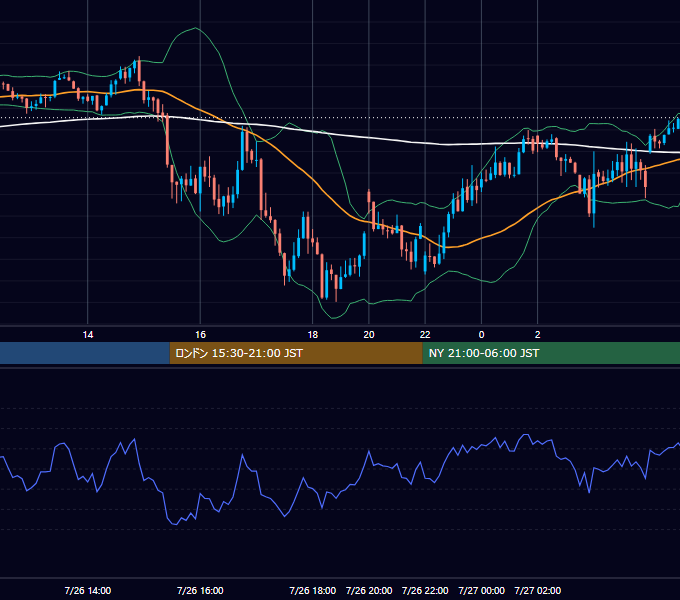
Task: Click the 14 hour label on the axis
Action: 88,335
